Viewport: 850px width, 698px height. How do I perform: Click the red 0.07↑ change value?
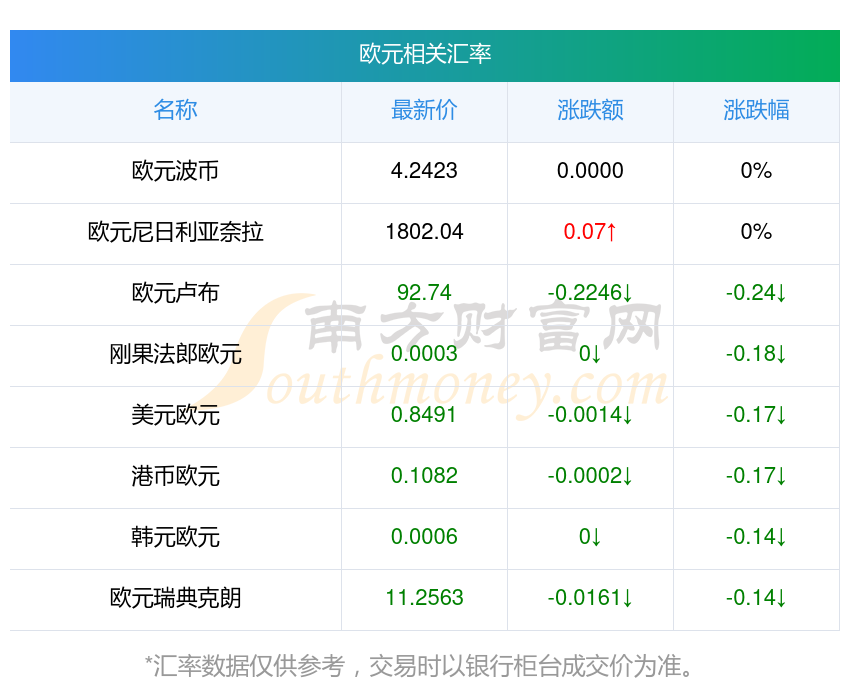(590, 232)
